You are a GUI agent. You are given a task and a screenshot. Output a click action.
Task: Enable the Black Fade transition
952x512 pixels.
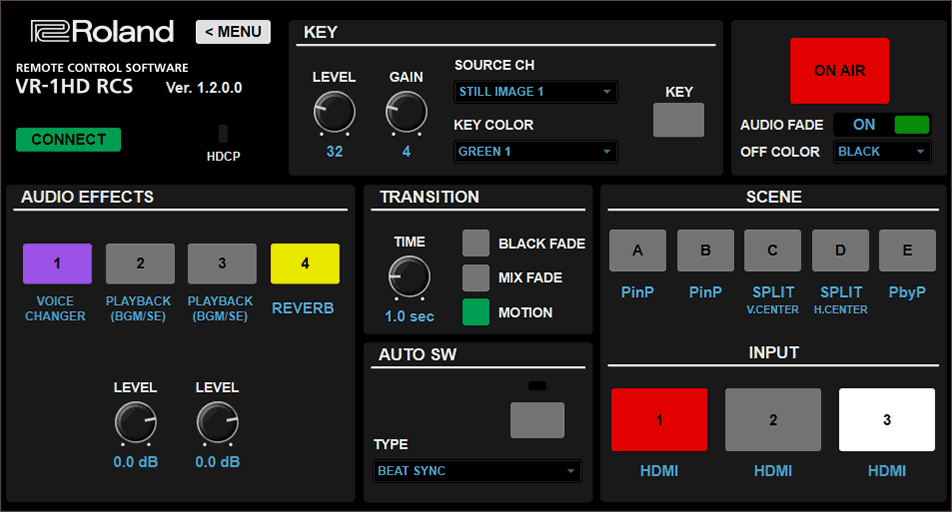pos(476,243)
